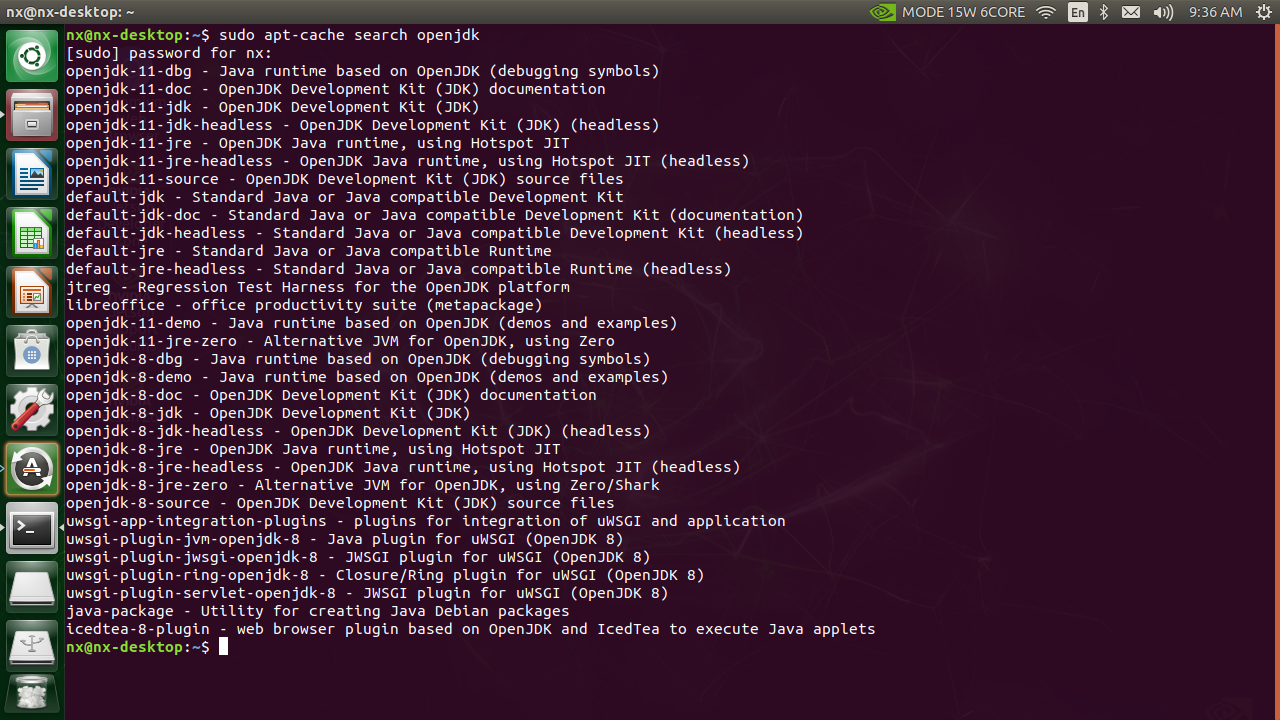Open System Settings wrench-and-gear icon
Viewport: 1280px width, 720px height.
click(x=32, y=410)
